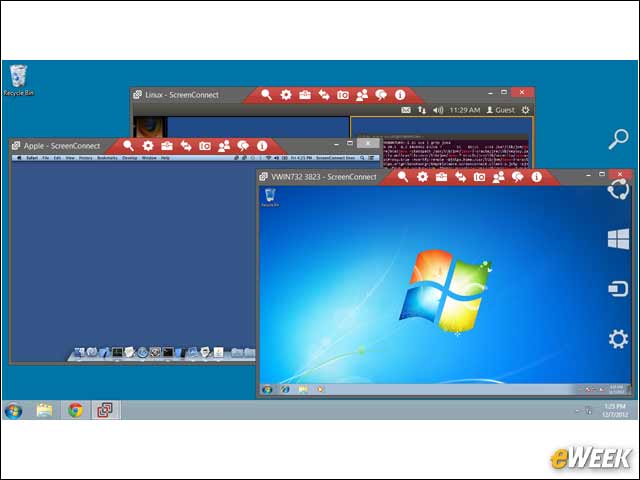Open Guest user menu in Linux panel
Image resolution: width=640 pixels, height=480 pixels.
(501, 110)
